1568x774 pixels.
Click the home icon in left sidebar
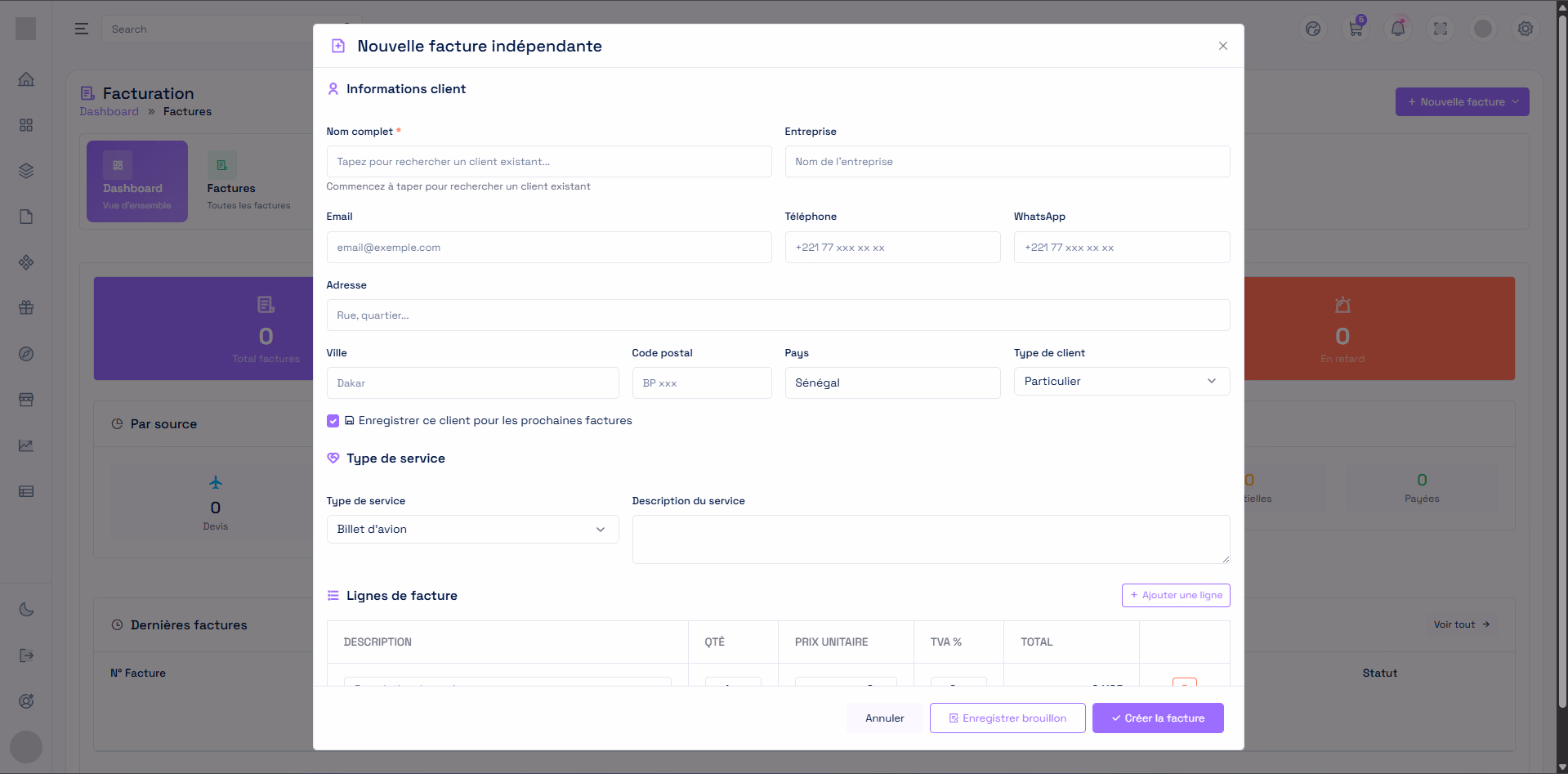26,79
